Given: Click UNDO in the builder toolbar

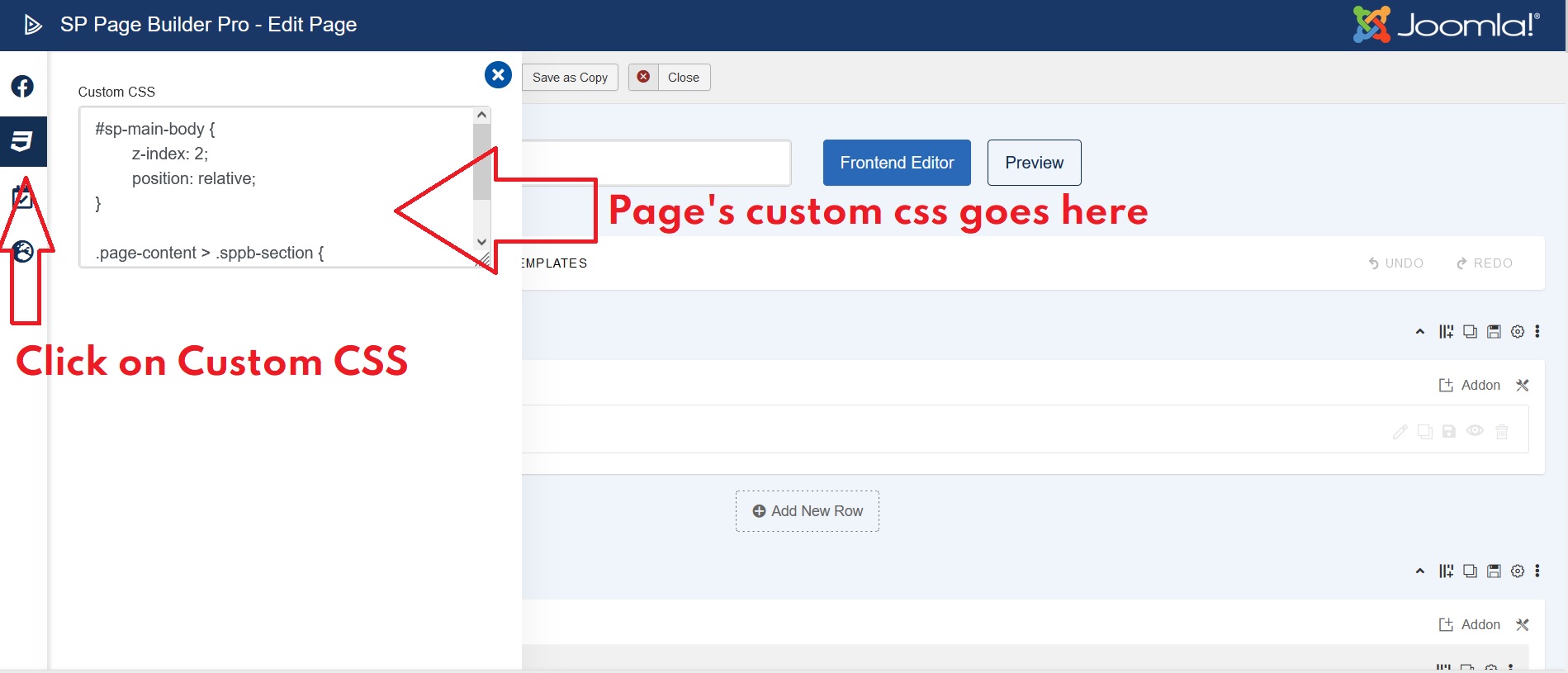Looking at the screenshot, I should 1395,263.
